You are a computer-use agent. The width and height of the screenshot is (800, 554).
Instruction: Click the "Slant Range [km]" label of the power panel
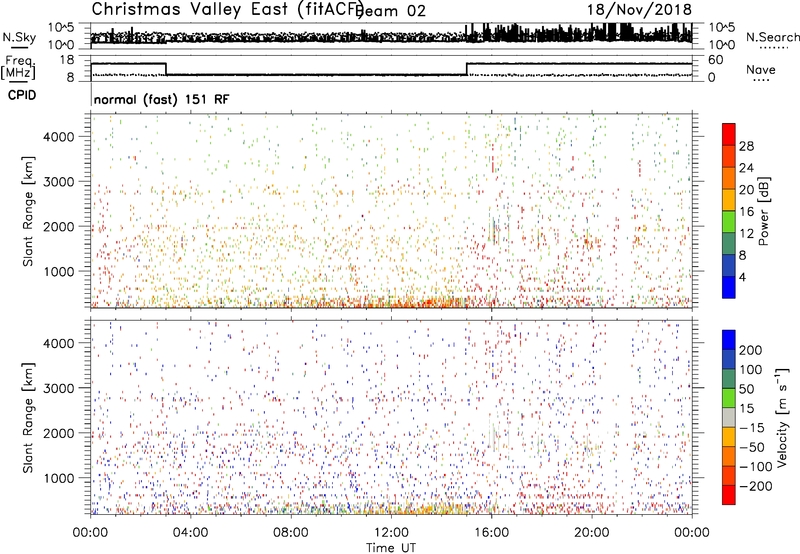pyautogui.click(x=28, y=211)
